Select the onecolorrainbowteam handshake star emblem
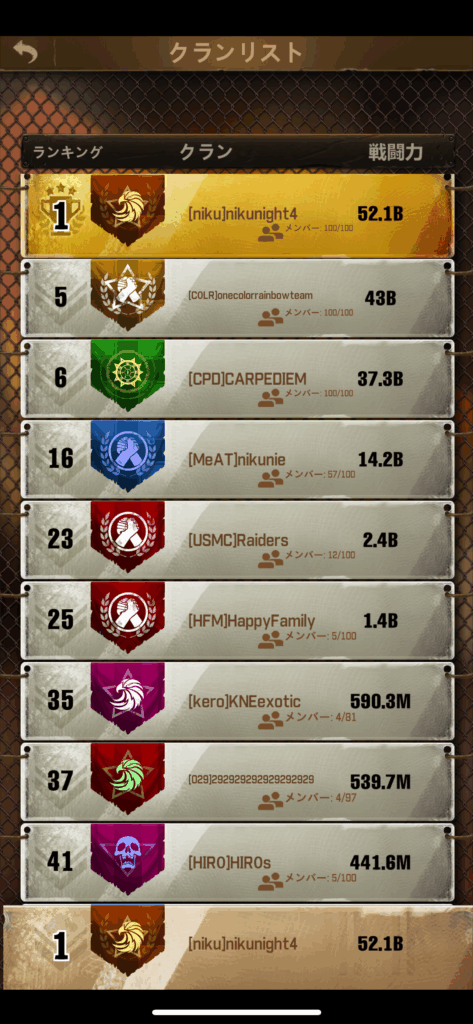 (x=127, y=295)
